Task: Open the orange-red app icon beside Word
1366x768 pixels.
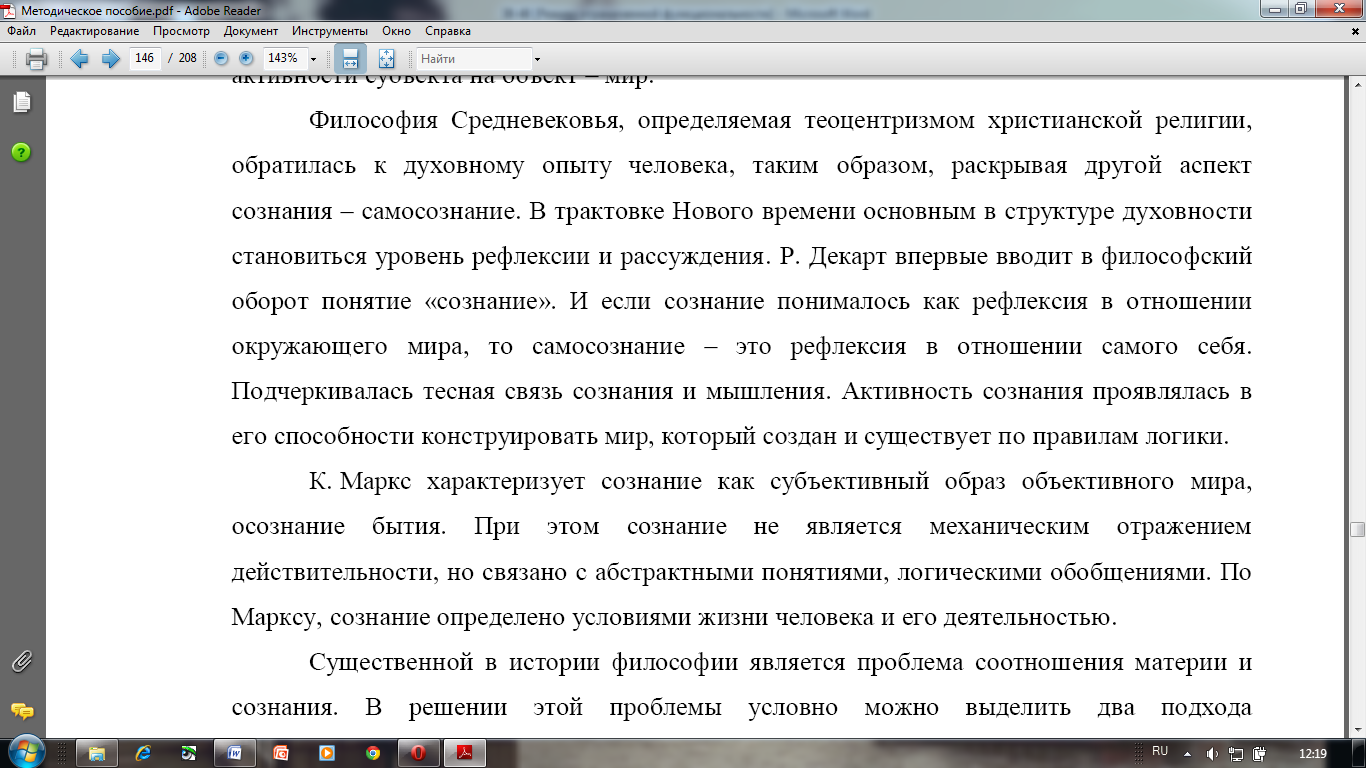Action: 281,753
